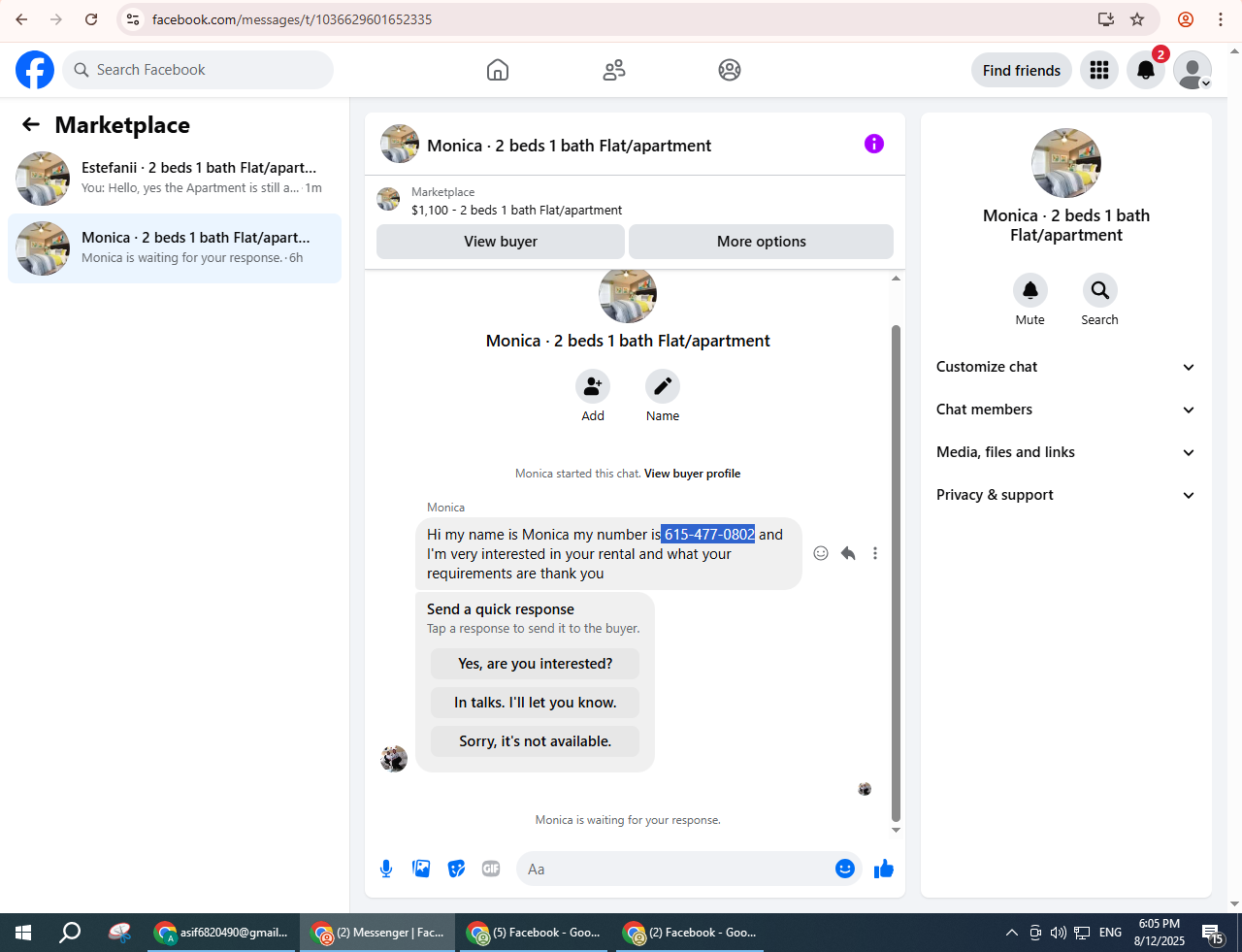The width and height of the screenshot is (1242, 952).
Task: Open emoji picker in message box
Action: click(845, 869)
